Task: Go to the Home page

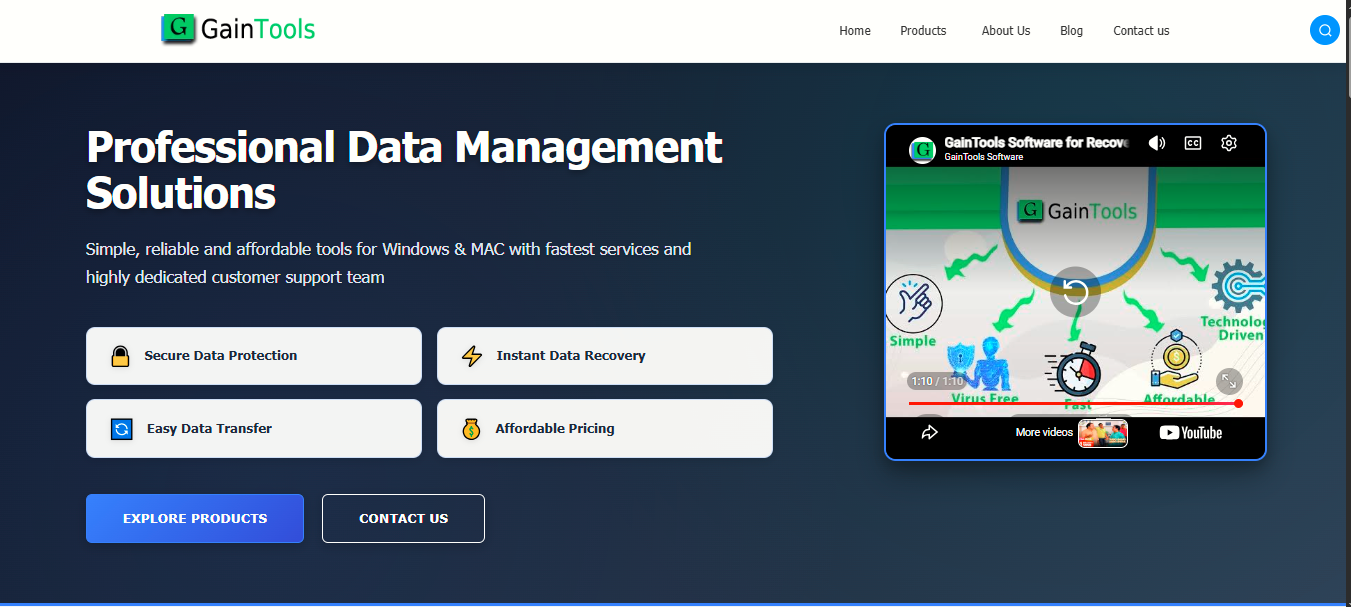Action: [x=855, y=31]
